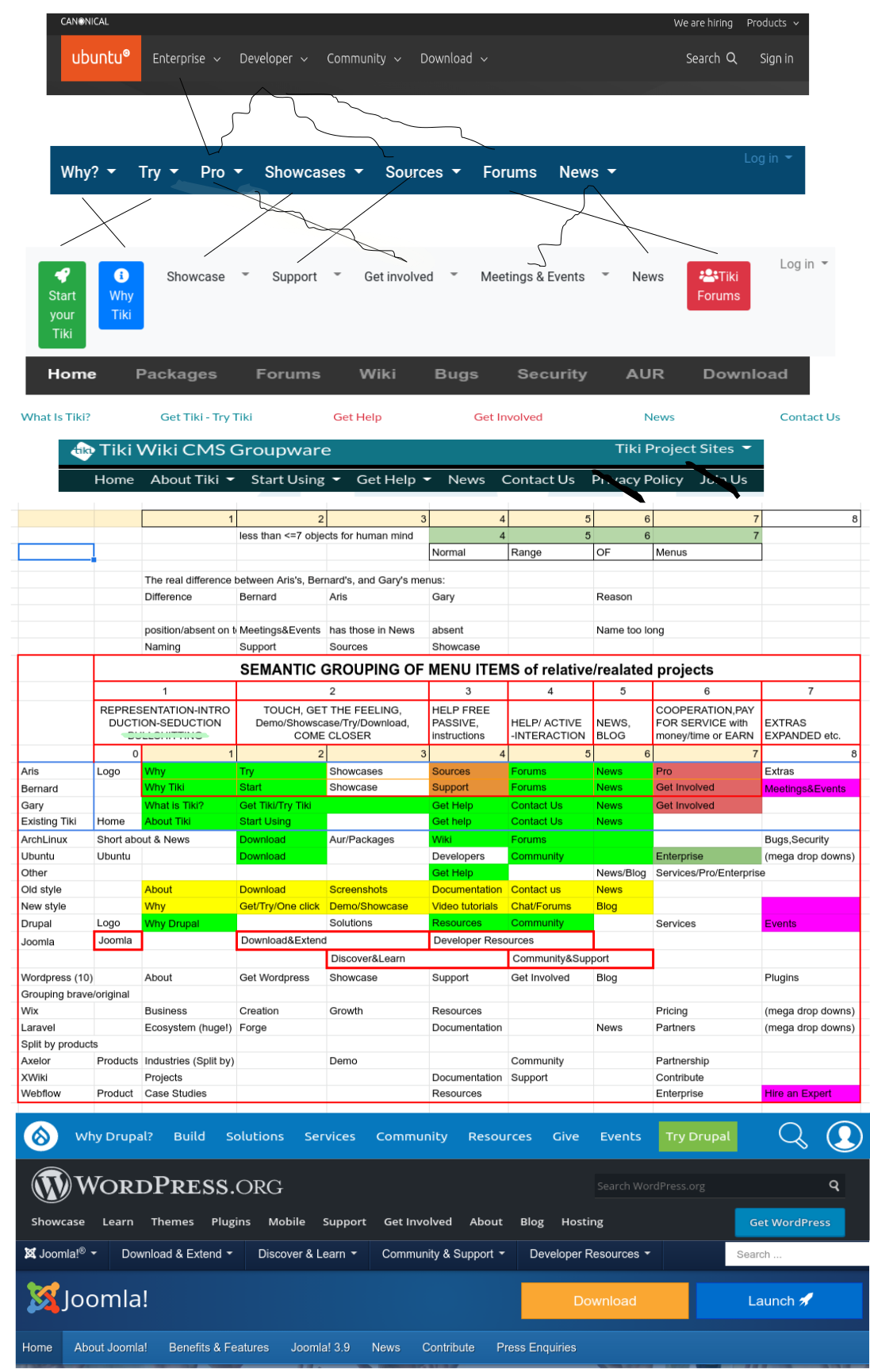Expand the Pro dropdown in blue bar

221,172
